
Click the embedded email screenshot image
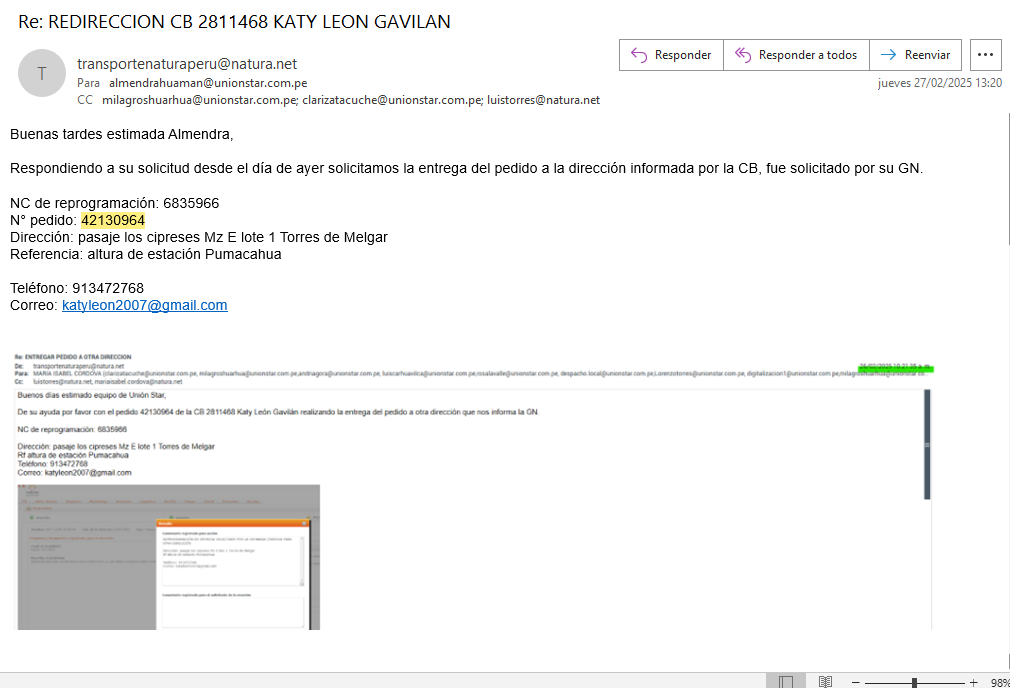(x=472, y=490)
